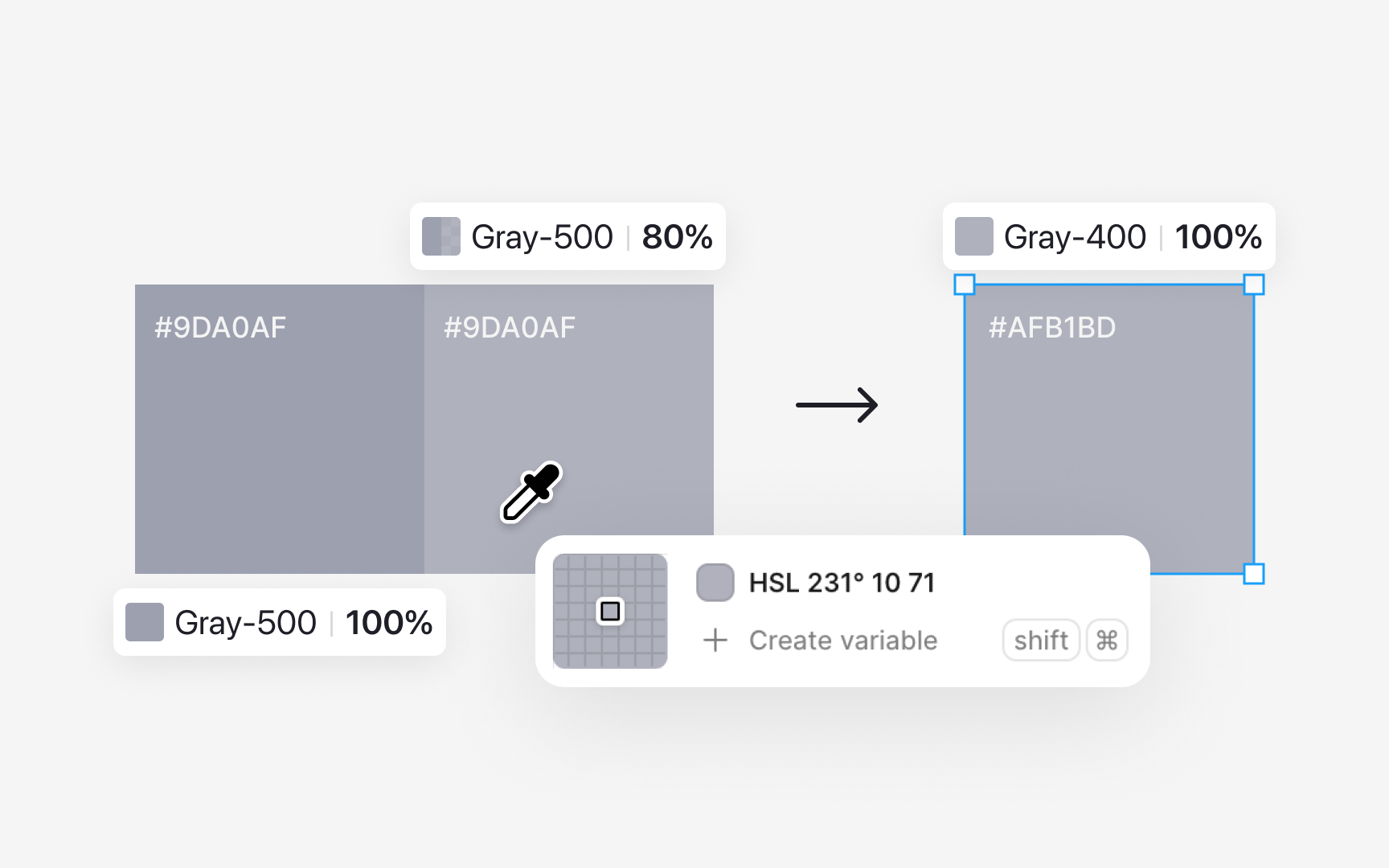Click the top-right selection handle

tap(1254, 285)
